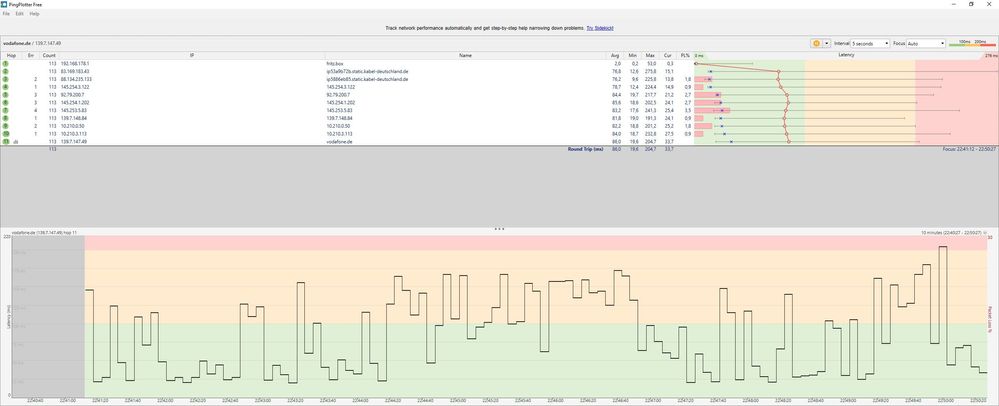Select IP 192.168.178.1 row
This screenshot has width=999, height=406.
[x=75, y=64]
